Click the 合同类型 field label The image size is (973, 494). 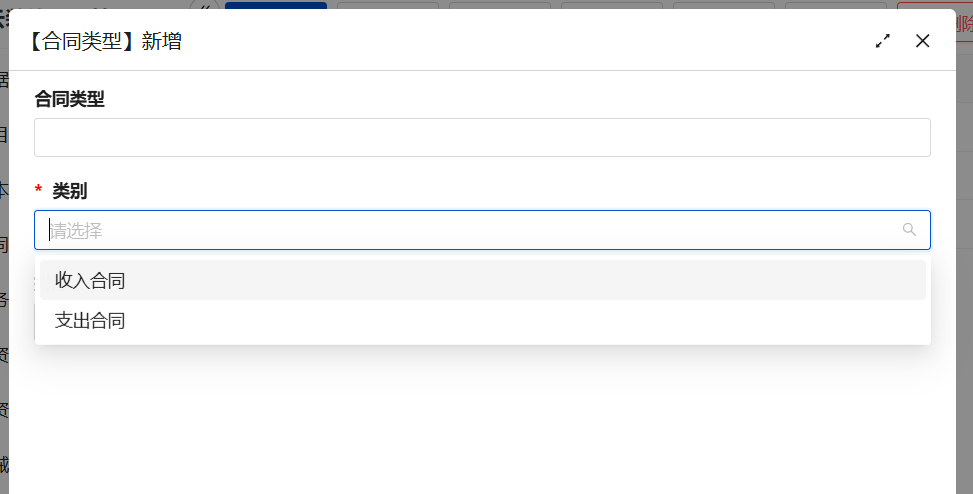[70, 98]
